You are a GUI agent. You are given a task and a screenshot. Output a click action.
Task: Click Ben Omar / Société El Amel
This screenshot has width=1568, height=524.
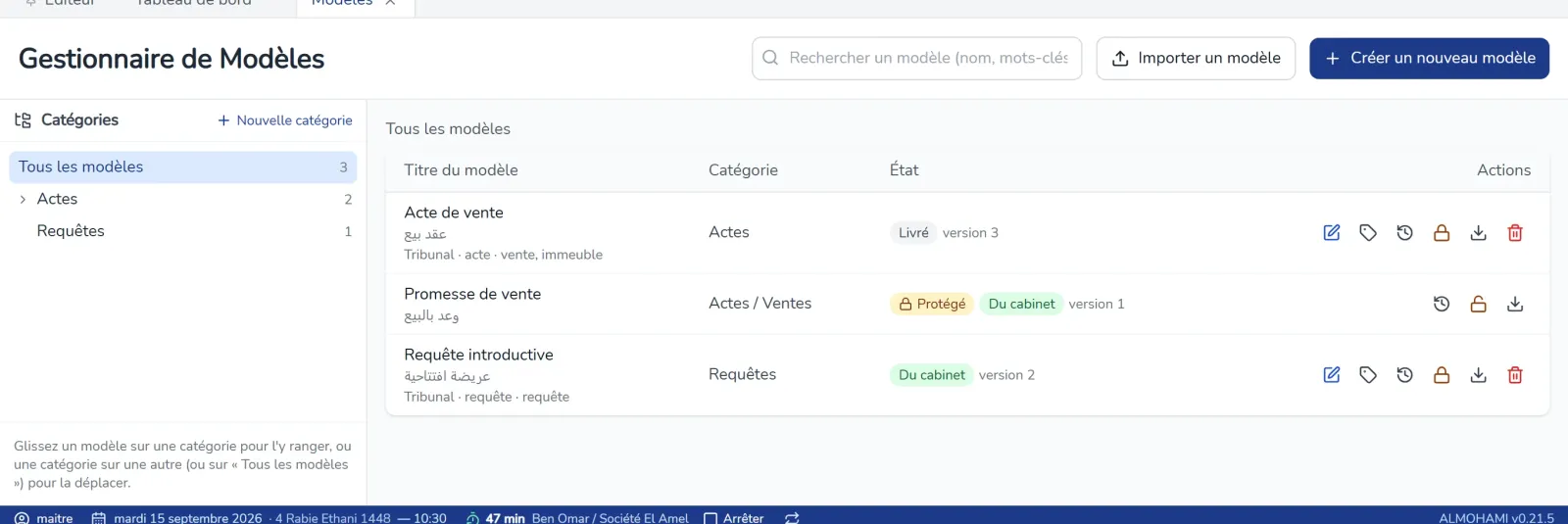pos(611,518)
